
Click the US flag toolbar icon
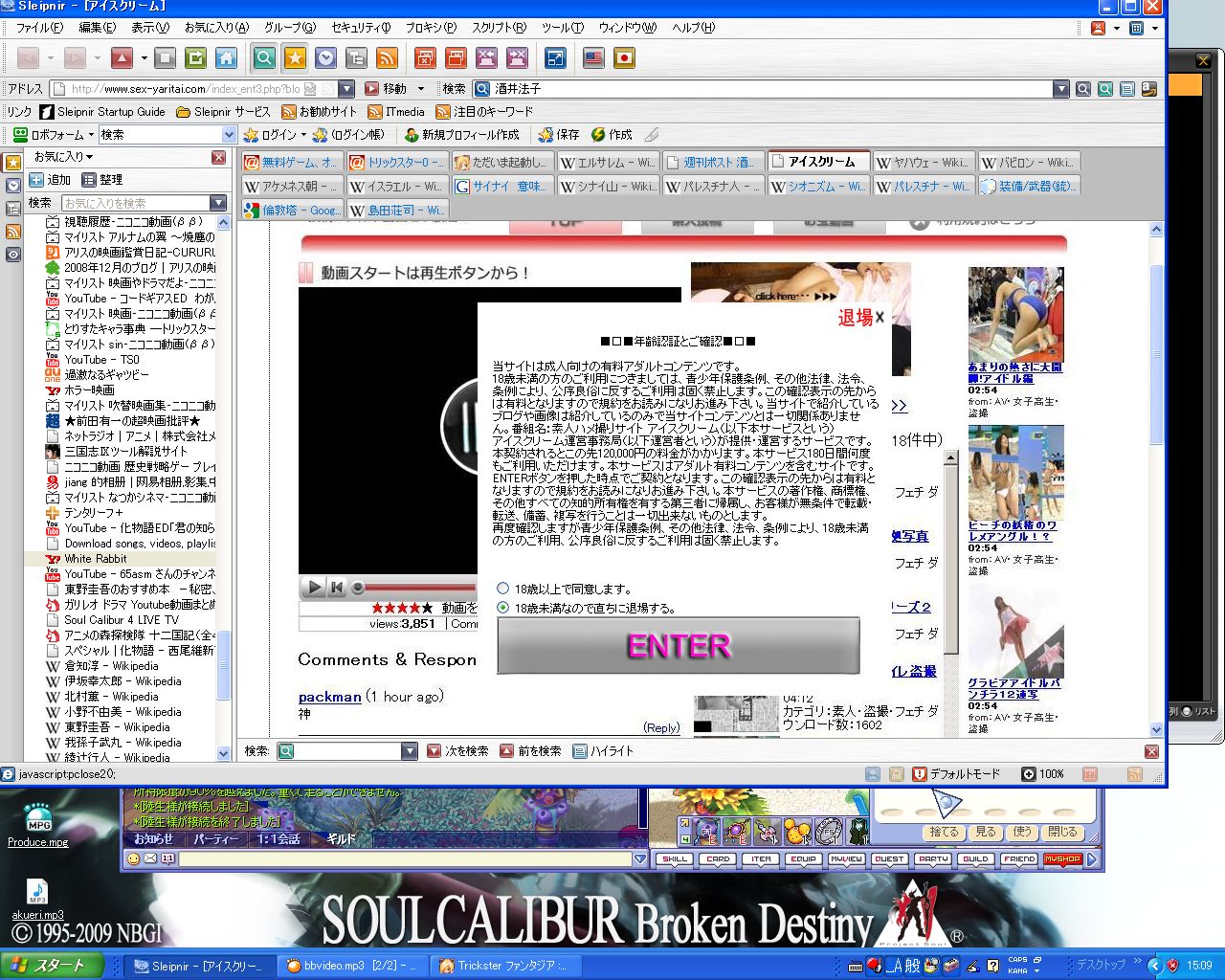click(594, 58)
